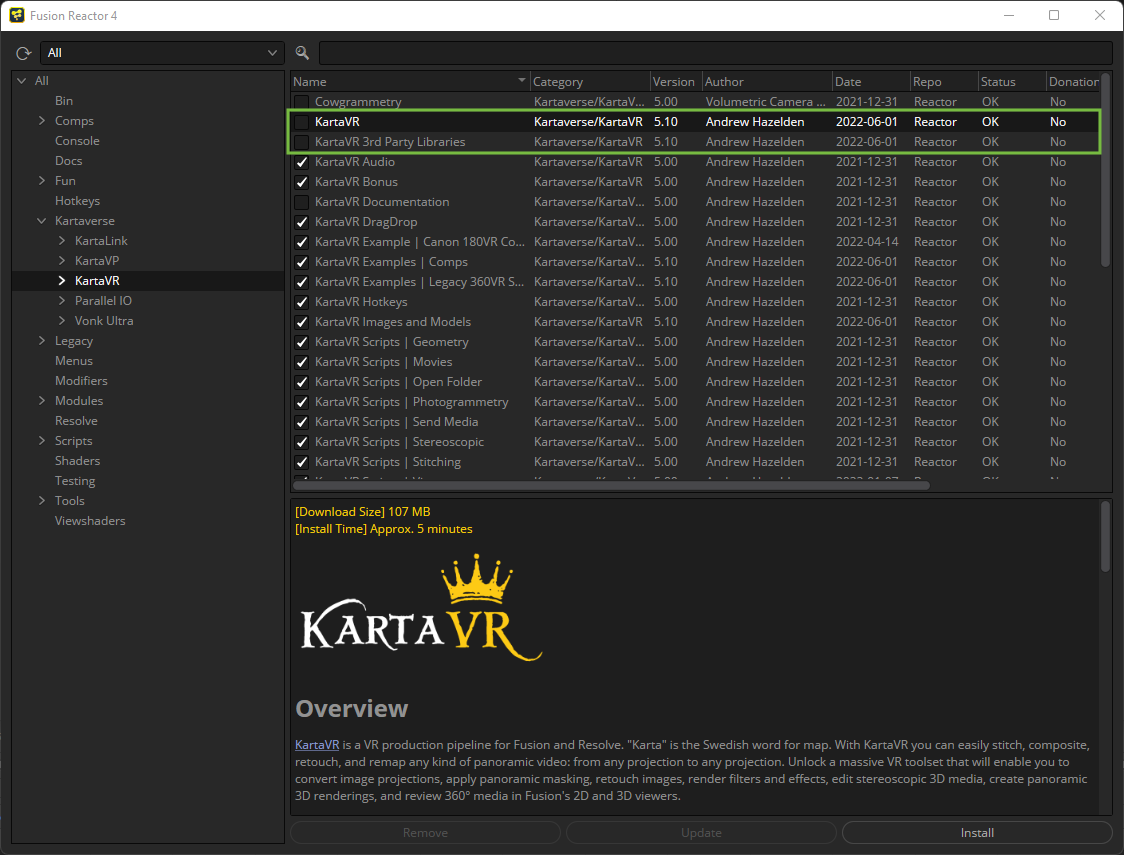The width and height of the screenshot is (1124, 855).
Task: Expand the Tools category
Action: coord(42,501)
